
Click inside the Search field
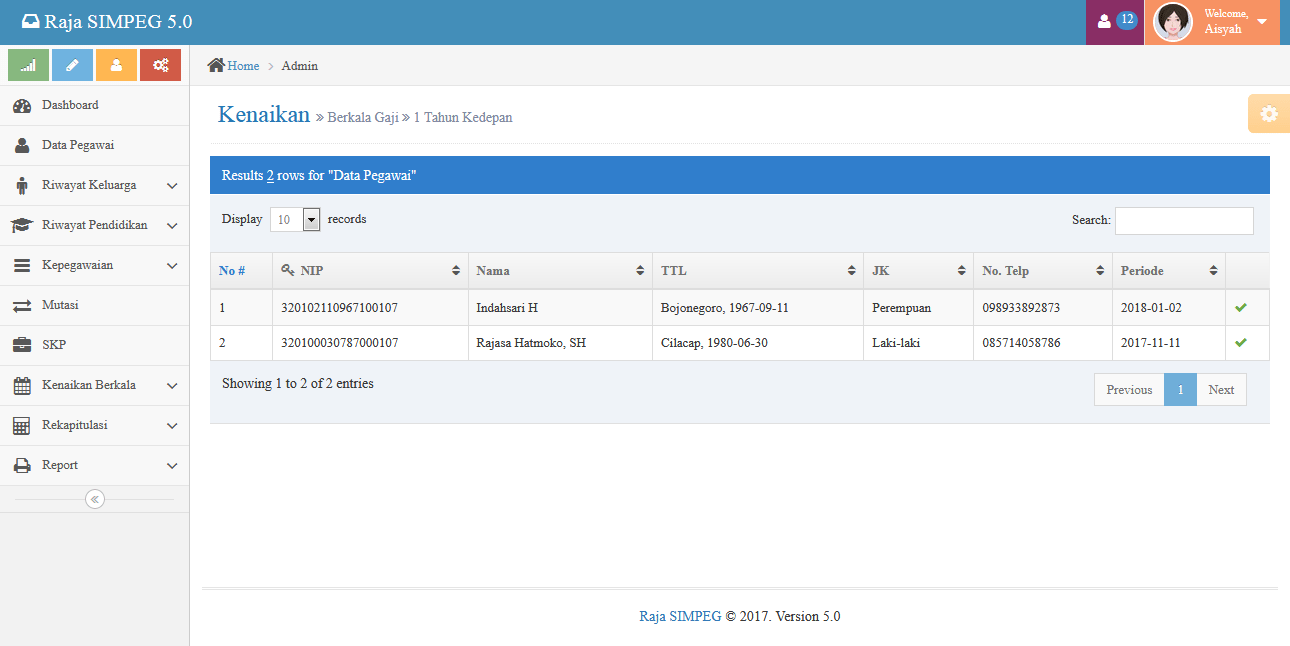coord(1183,220)
